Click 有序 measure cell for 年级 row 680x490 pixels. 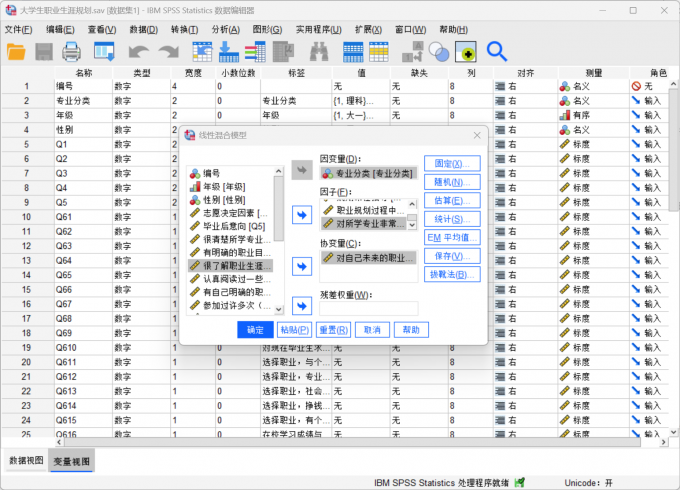[x=594, y=115]
